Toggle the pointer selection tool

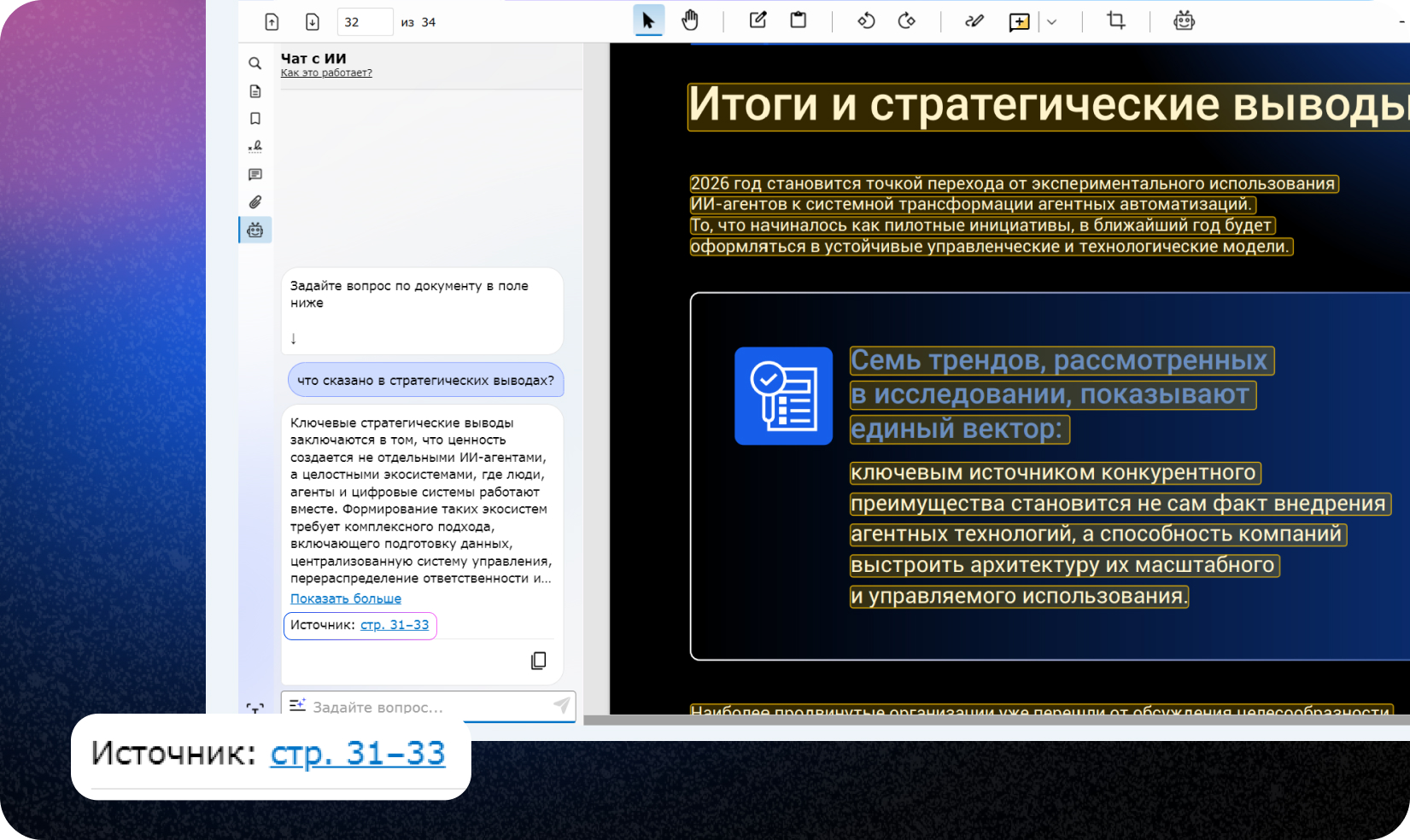649,20
